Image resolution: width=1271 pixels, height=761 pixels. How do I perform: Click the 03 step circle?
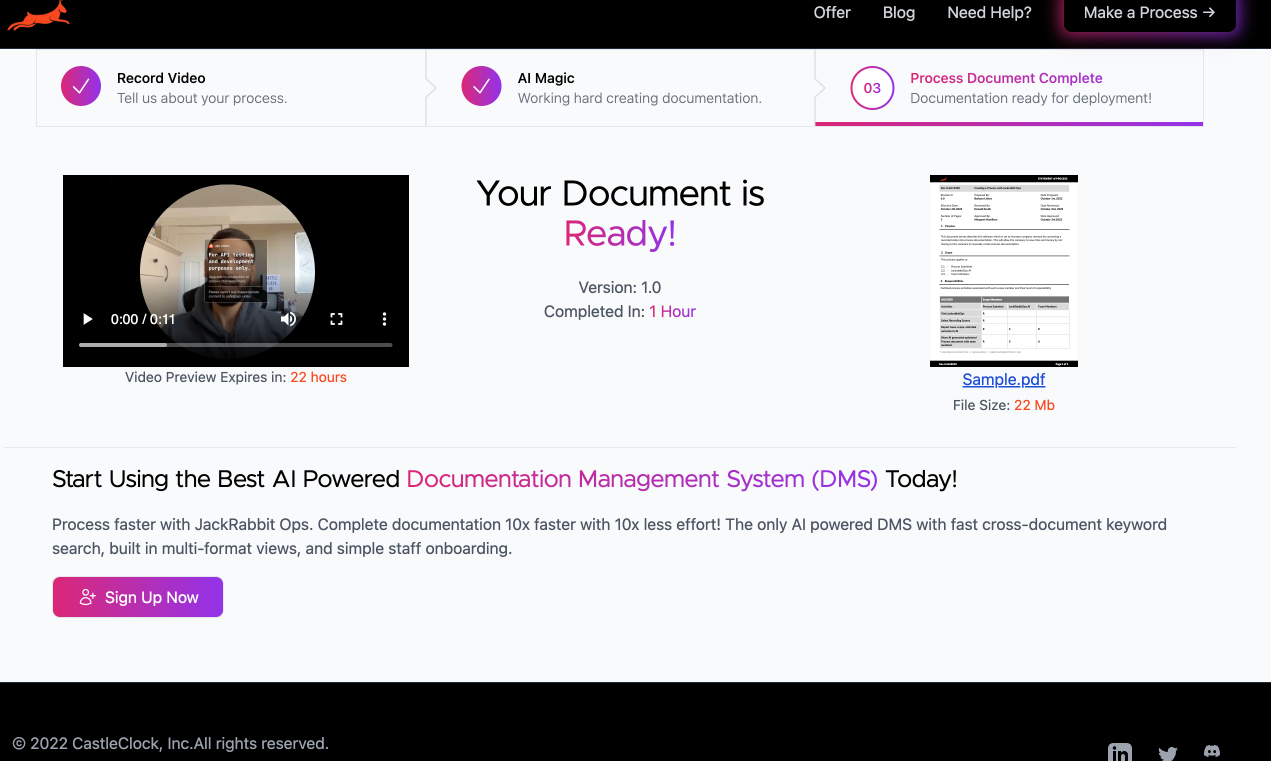pos(872,87)
